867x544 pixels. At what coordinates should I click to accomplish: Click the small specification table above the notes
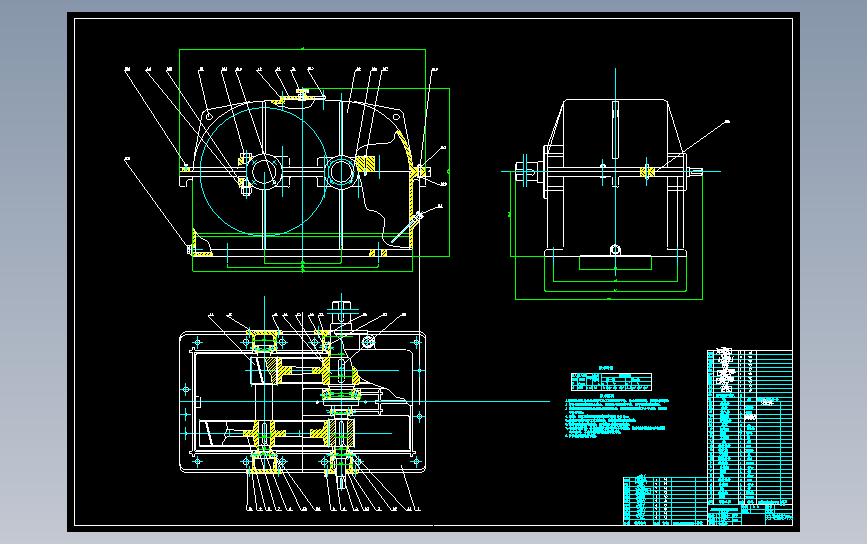click(x=611, y=381)
